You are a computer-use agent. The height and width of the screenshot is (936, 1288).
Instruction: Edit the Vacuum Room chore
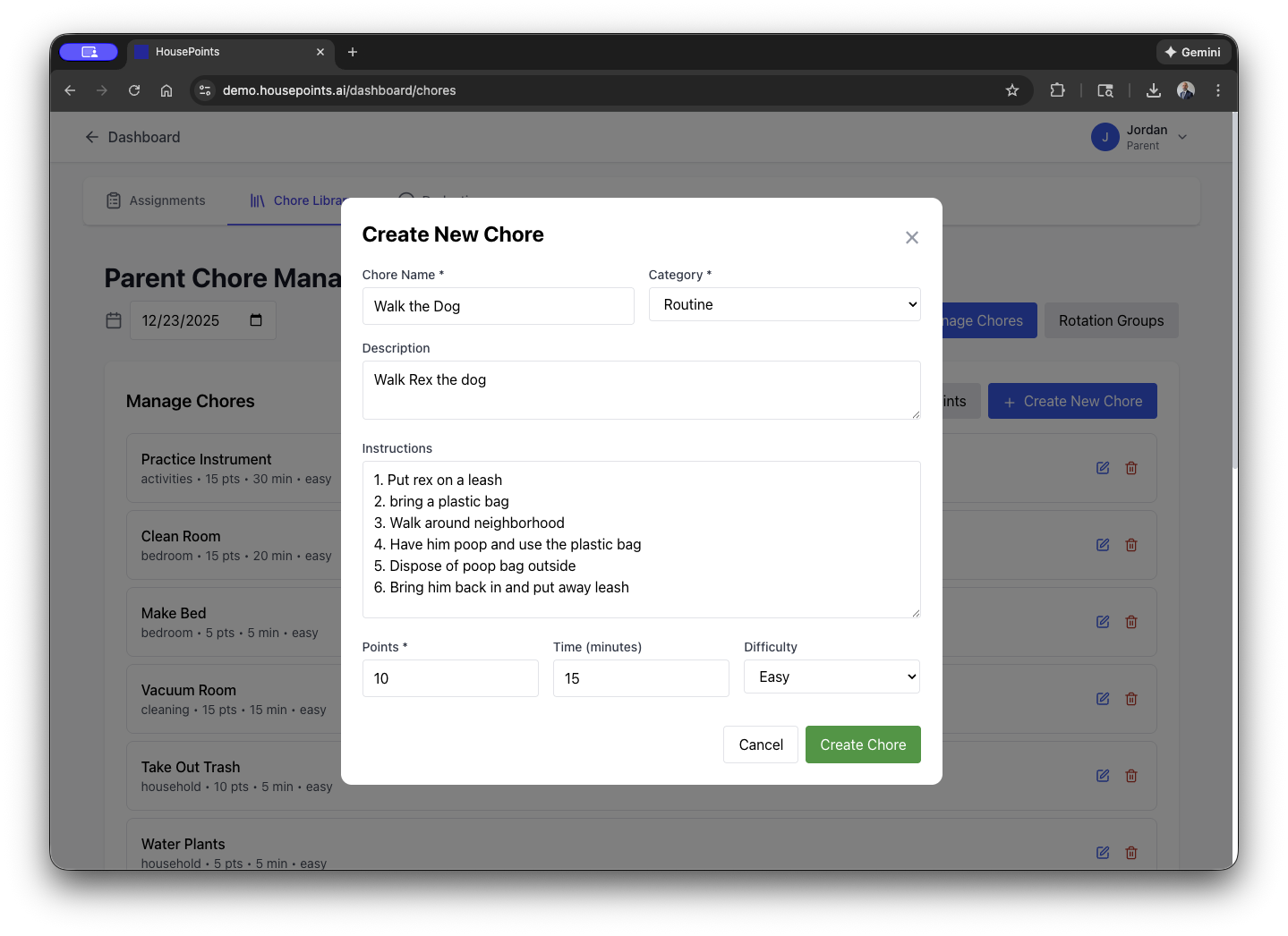pos(1103,699)
